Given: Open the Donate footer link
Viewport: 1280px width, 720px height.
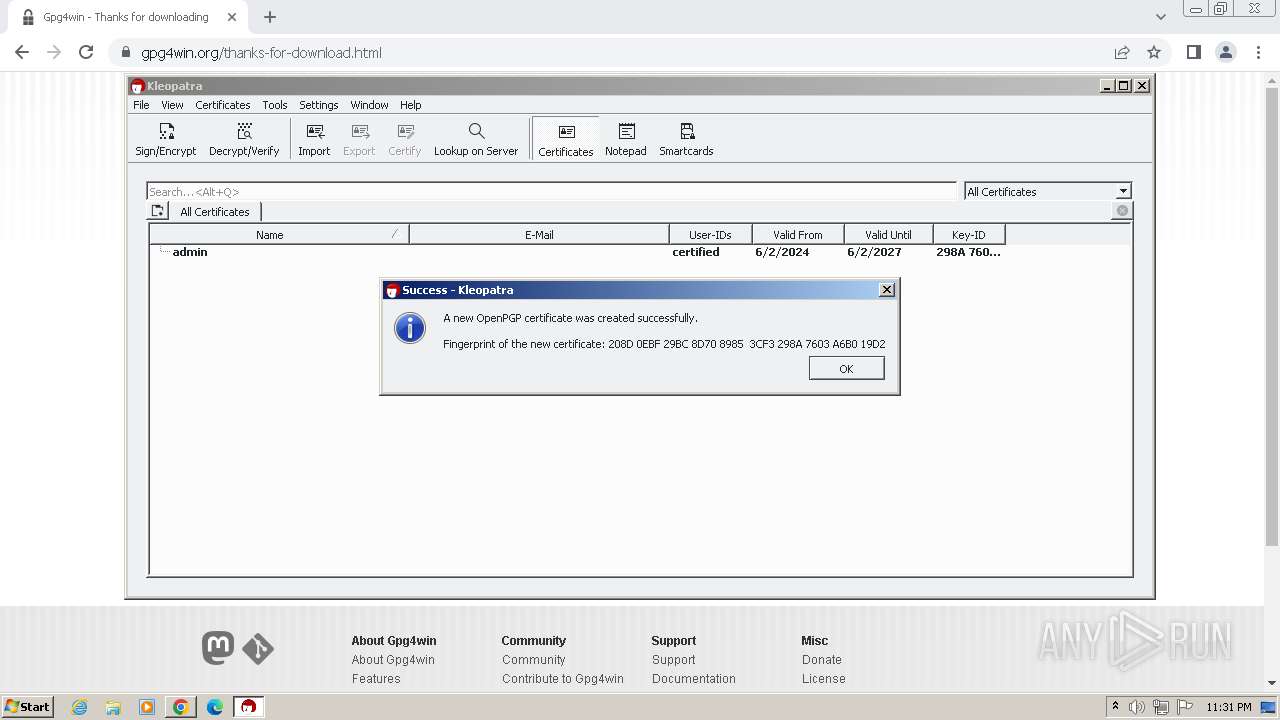Looking at the screenshot, I should pyautogui.click(x=821, y=659).
